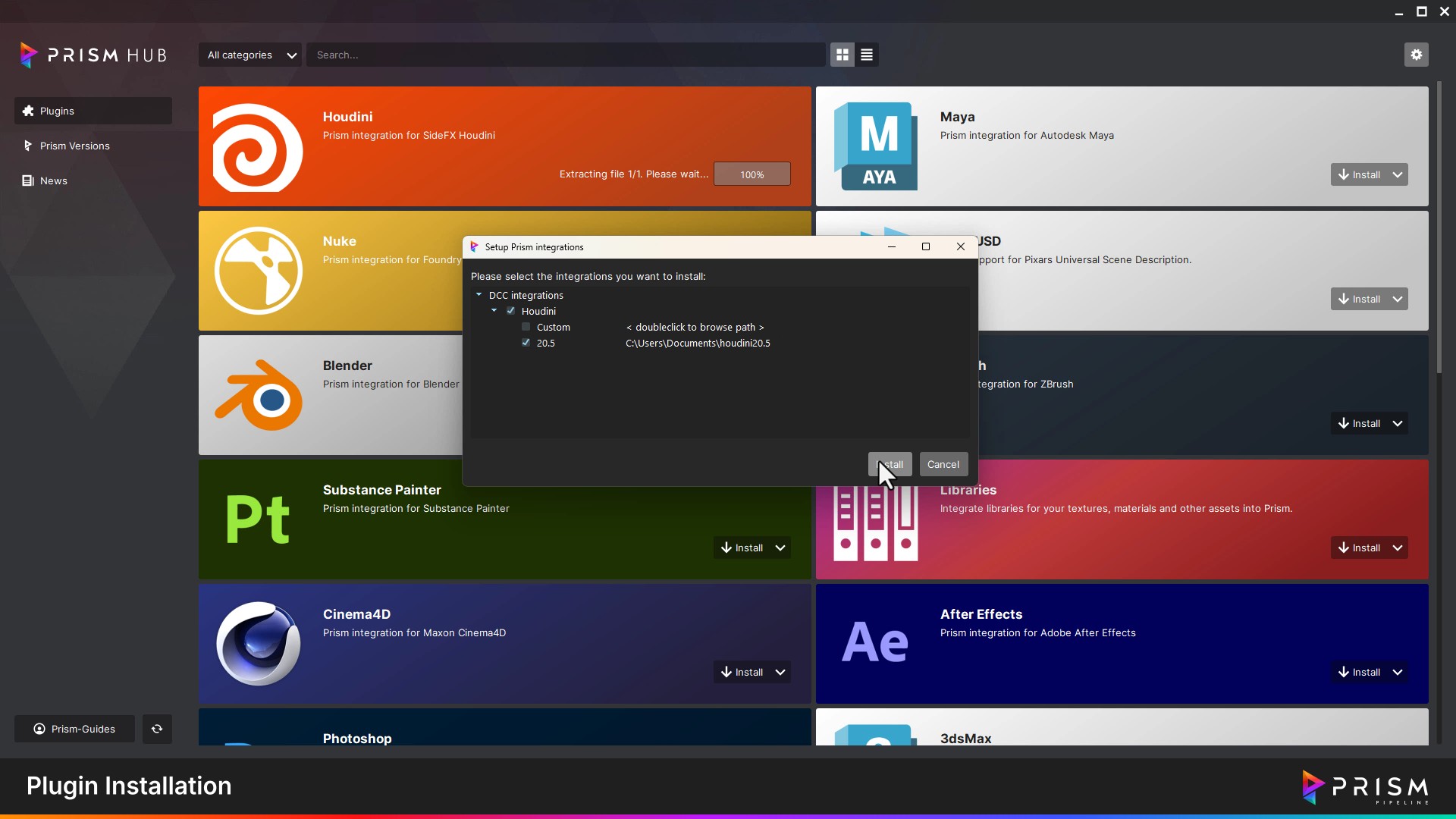
Task: Cancel the Setup Prism integrations dialog
Action: pyautogui.click(x=943, y=464)
